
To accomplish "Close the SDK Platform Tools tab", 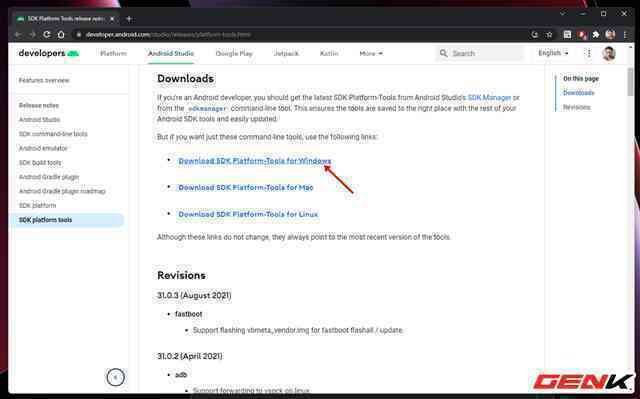I will click(x=112, y=19).
